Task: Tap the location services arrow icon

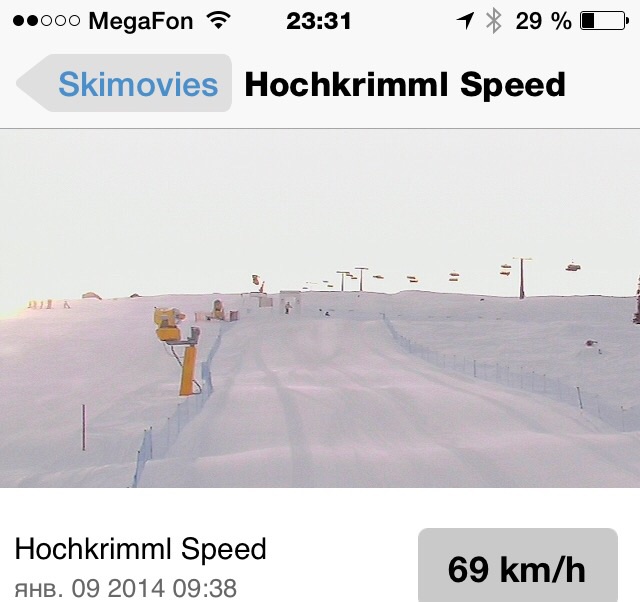Action: point(465,21)
